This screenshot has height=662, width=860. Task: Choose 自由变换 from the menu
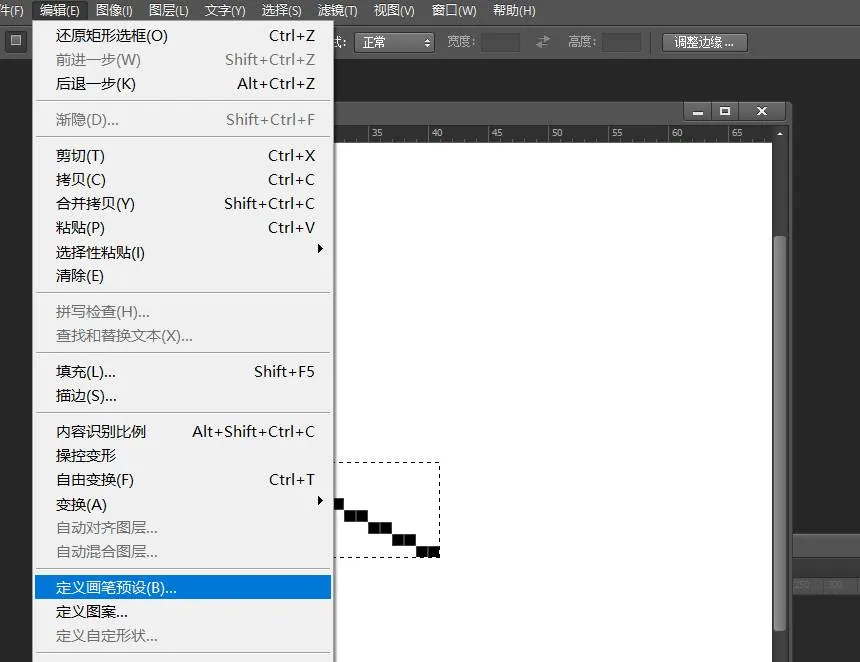tap(183, 480)
